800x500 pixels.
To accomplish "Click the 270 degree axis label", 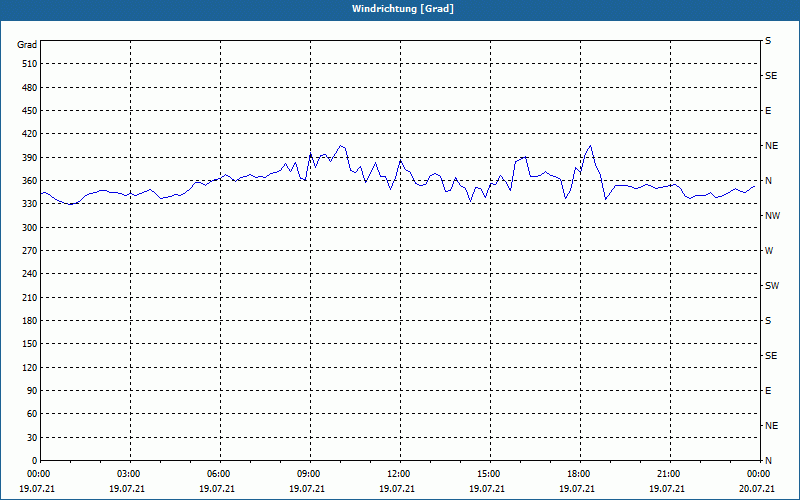I will 30,251.
